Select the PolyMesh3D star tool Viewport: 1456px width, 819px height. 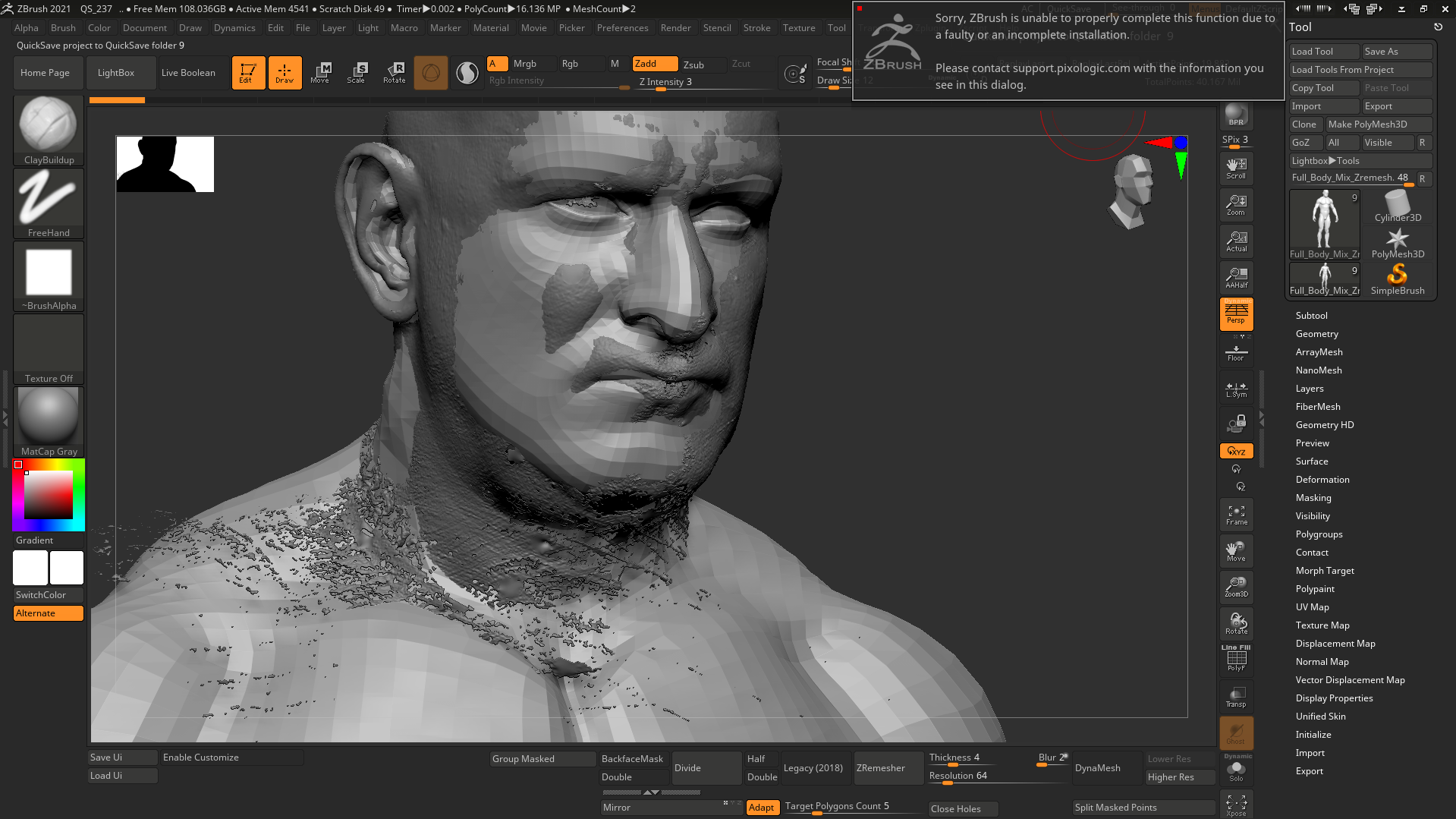point(1398,243)
